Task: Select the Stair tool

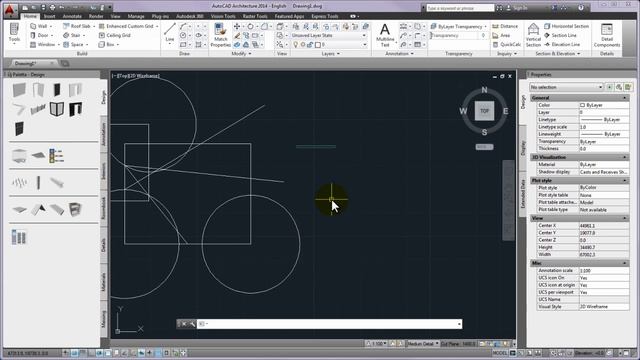Action: coord(72,36)
